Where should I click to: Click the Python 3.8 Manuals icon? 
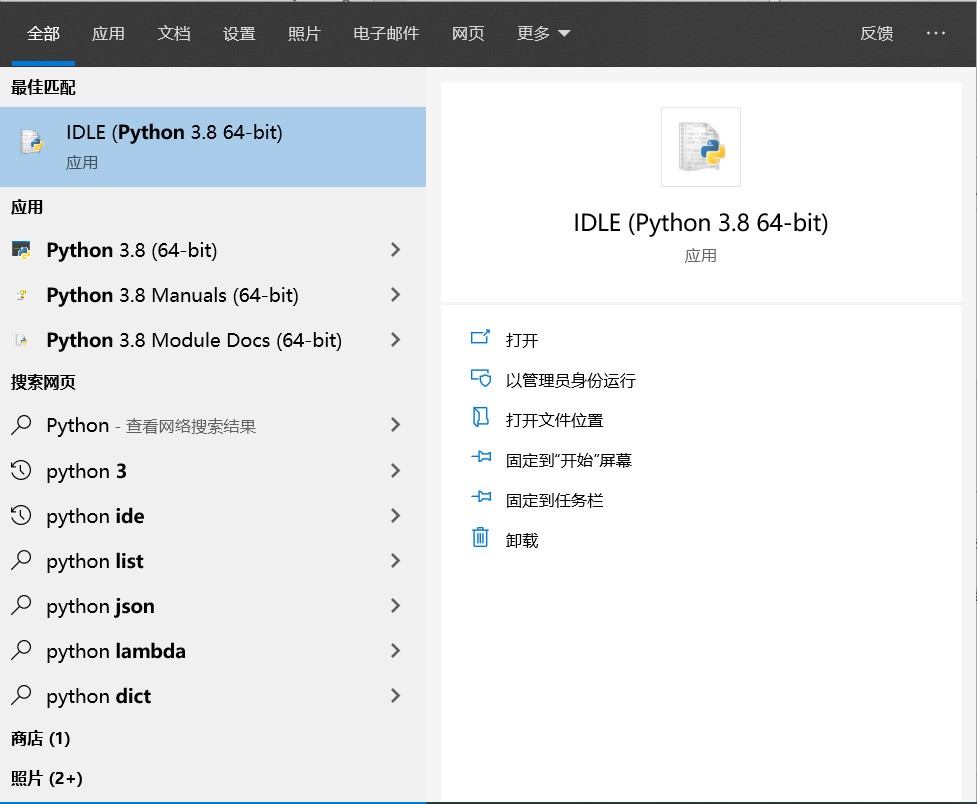point(21,295)
